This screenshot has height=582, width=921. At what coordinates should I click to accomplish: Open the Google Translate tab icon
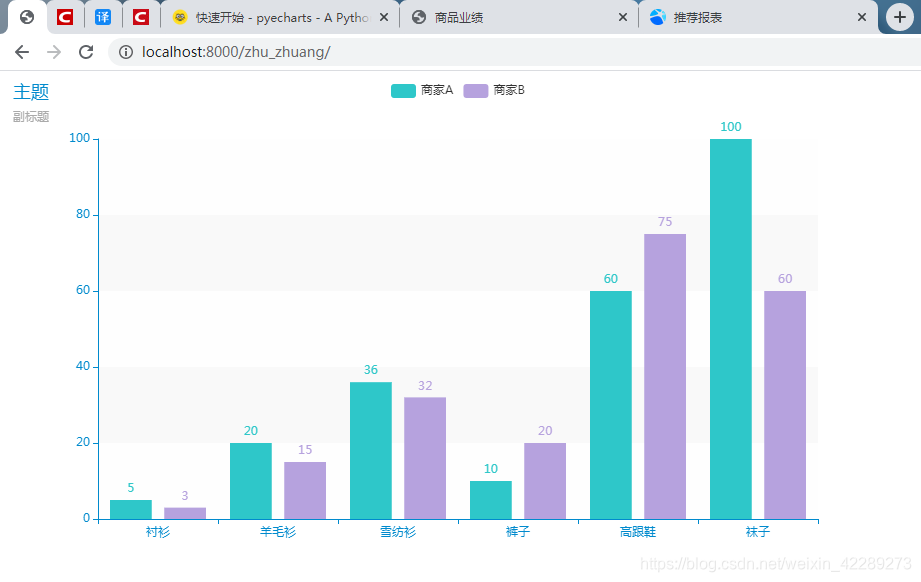[103, 16]
